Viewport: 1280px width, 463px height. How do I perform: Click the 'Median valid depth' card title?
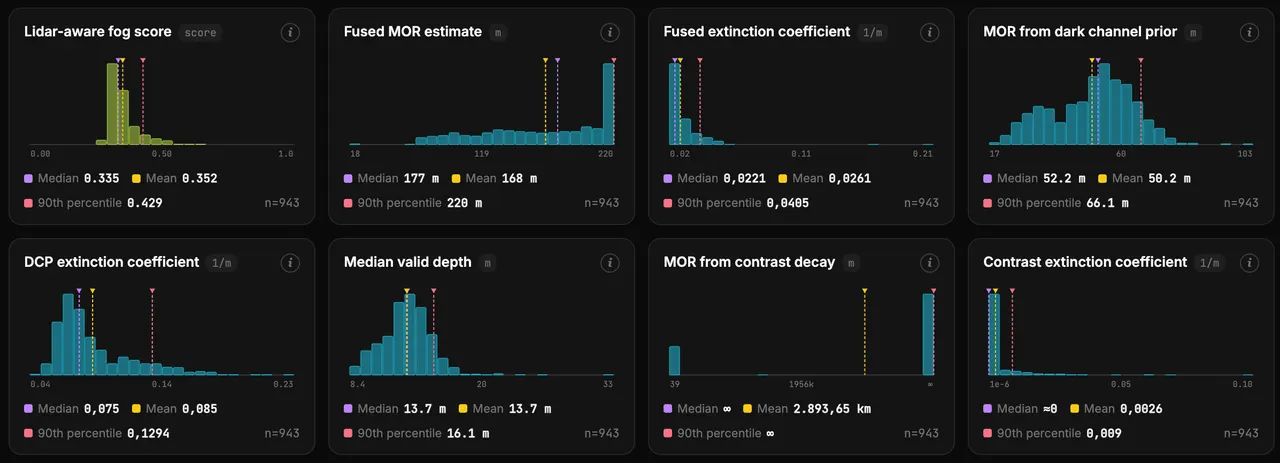coord(407,262)
